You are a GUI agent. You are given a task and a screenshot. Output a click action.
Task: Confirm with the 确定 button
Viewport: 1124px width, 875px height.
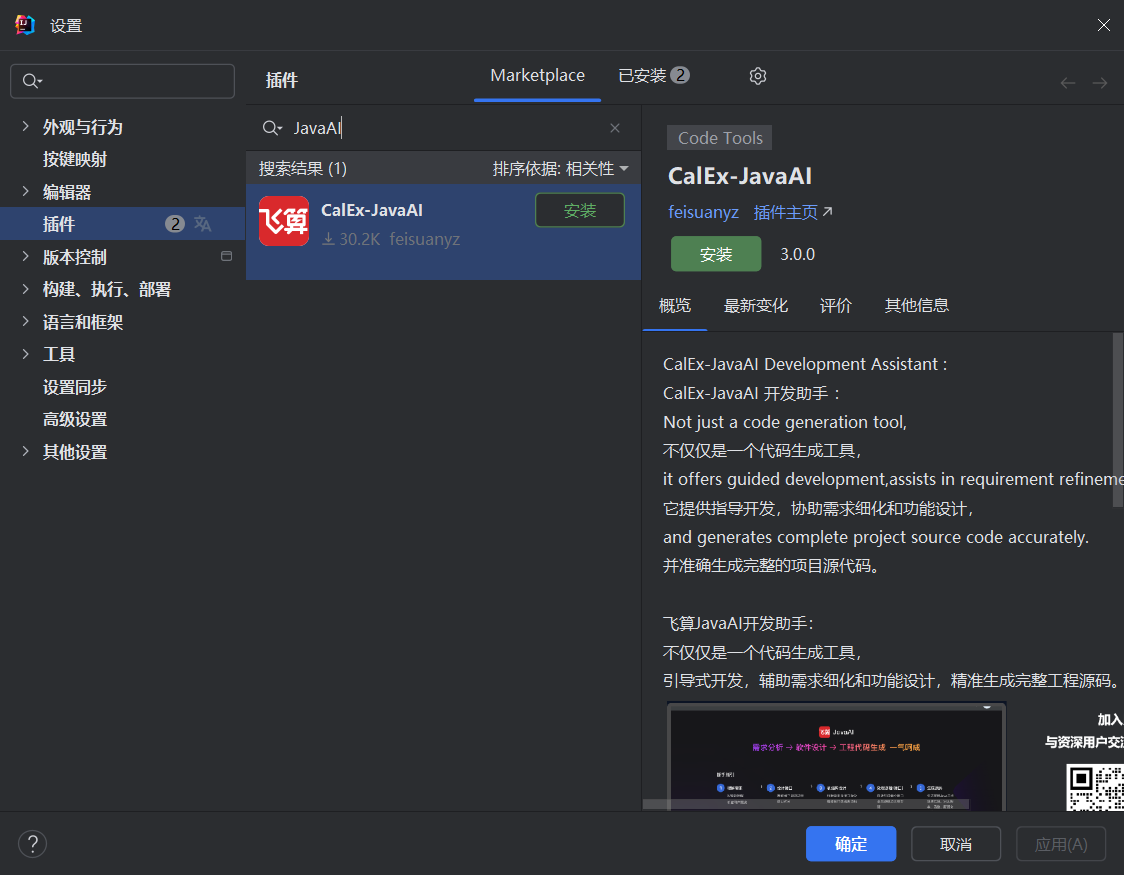coord(850,843)
